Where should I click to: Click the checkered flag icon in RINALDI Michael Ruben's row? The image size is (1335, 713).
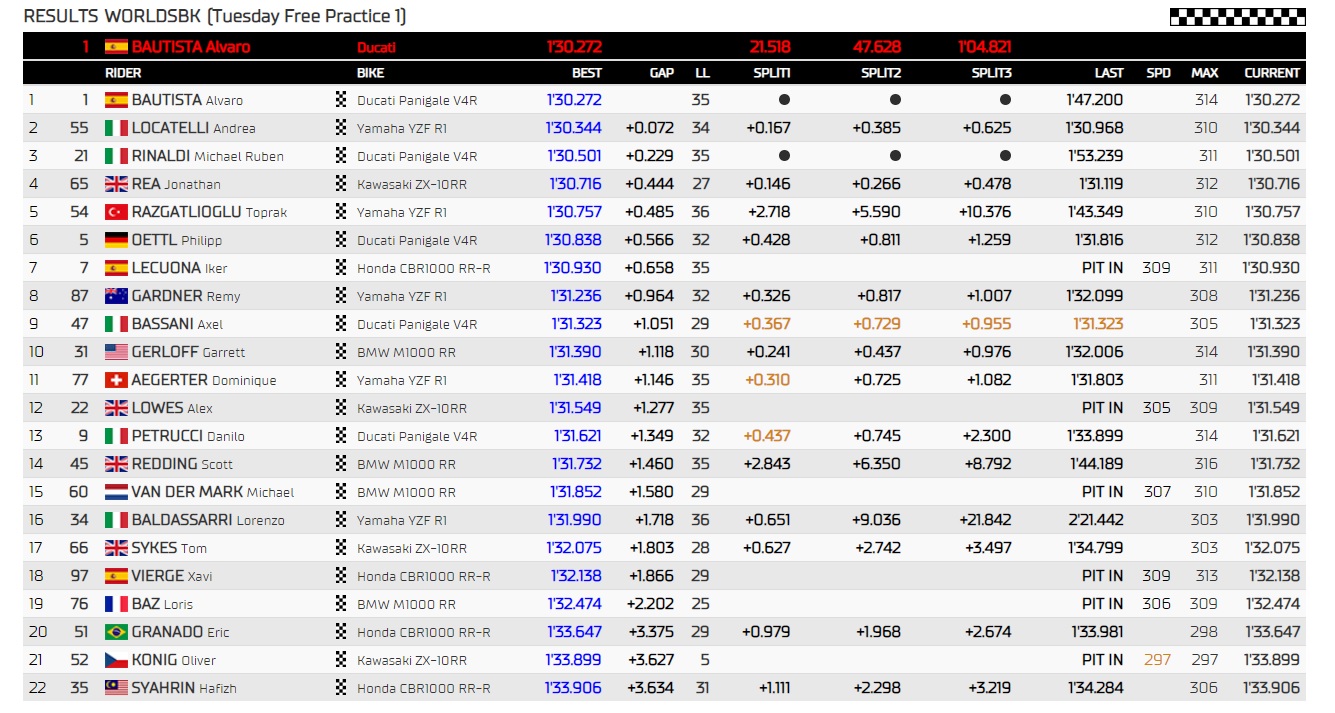[341, 156]
